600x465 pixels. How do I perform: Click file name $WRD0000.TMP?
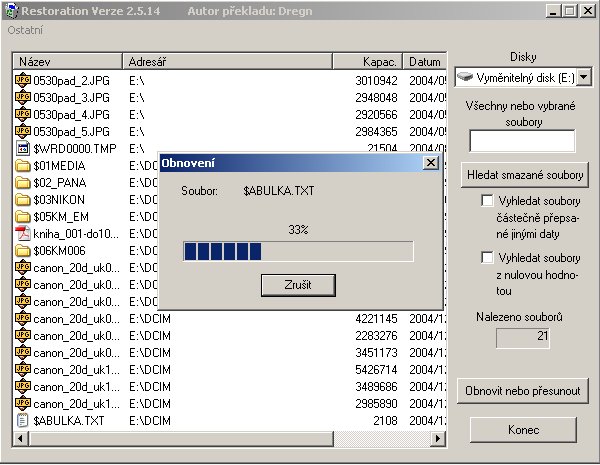75,148
